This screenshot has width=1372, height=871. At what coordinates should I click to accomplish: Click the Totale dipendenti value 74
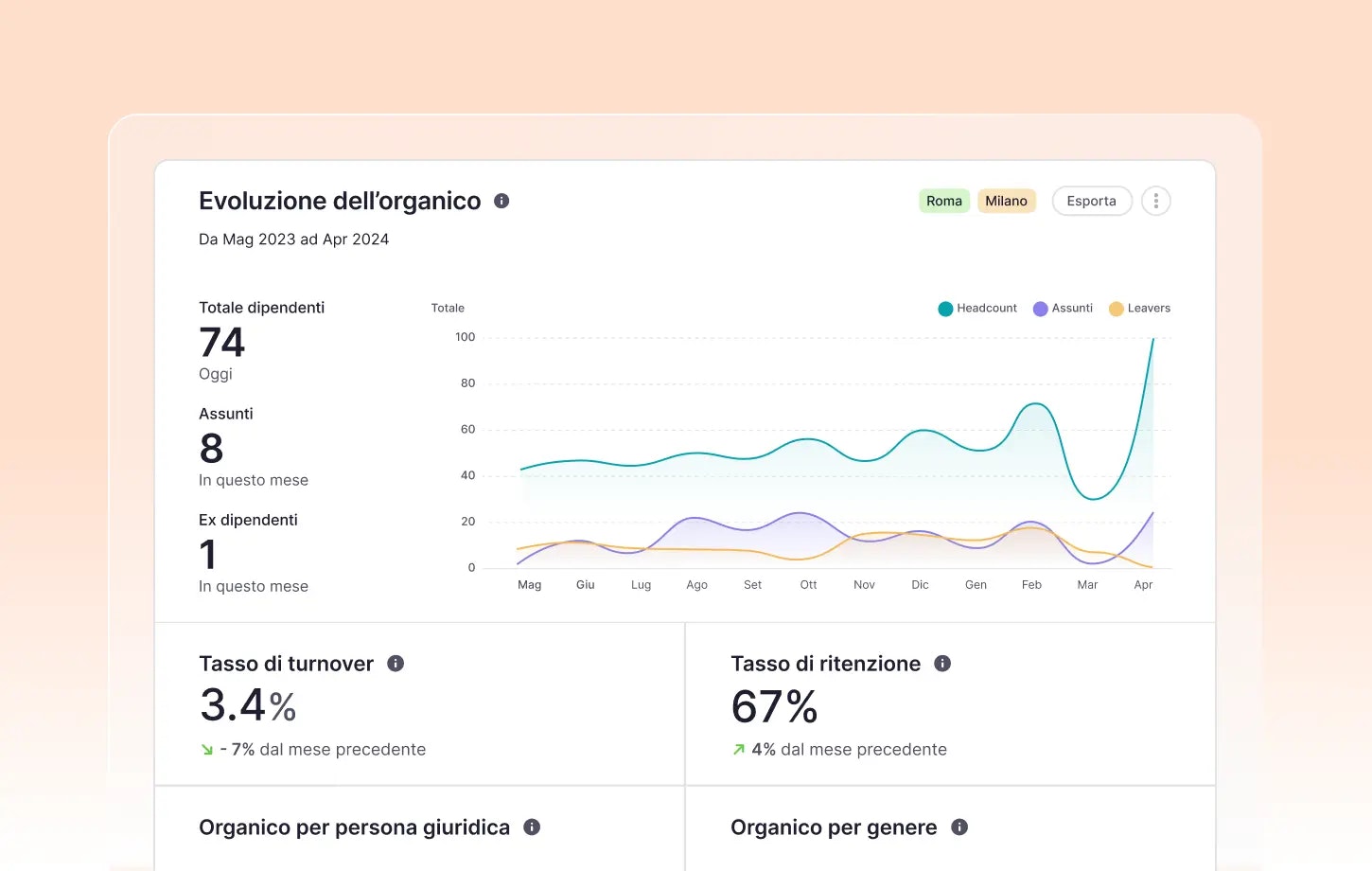coord(221,343)
